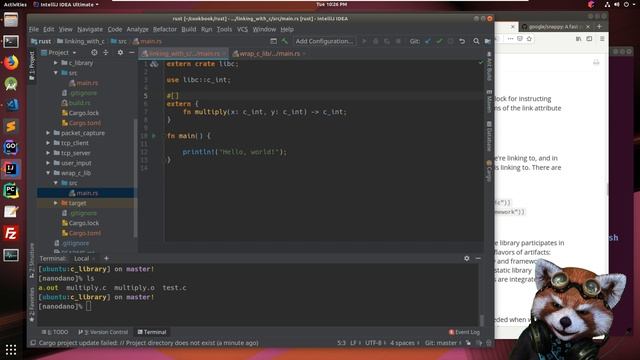Add a new terminal session with plus icon
This screenshot has height=360, width=640.
106,258
